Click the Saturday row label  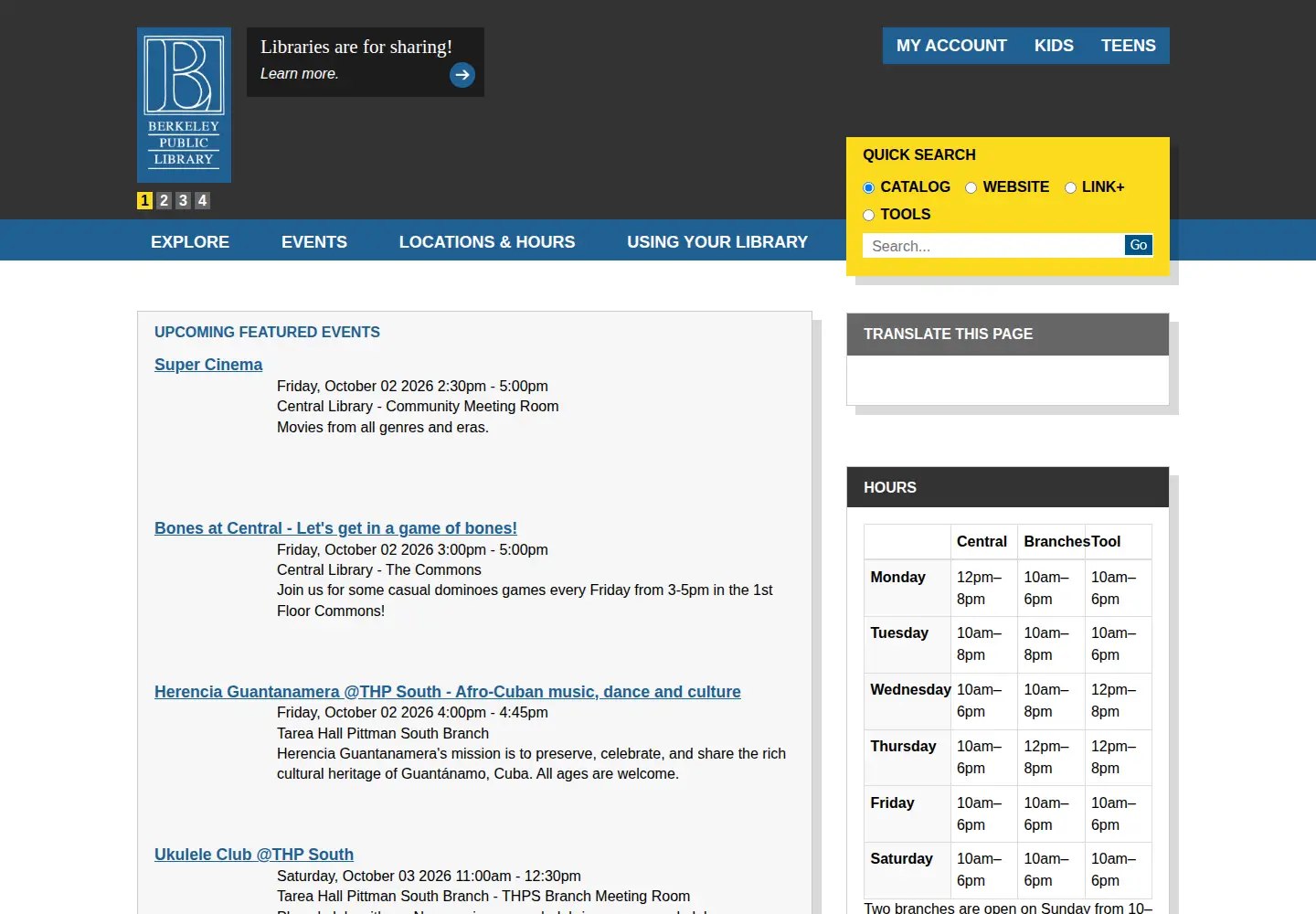(x=901, y=859)
